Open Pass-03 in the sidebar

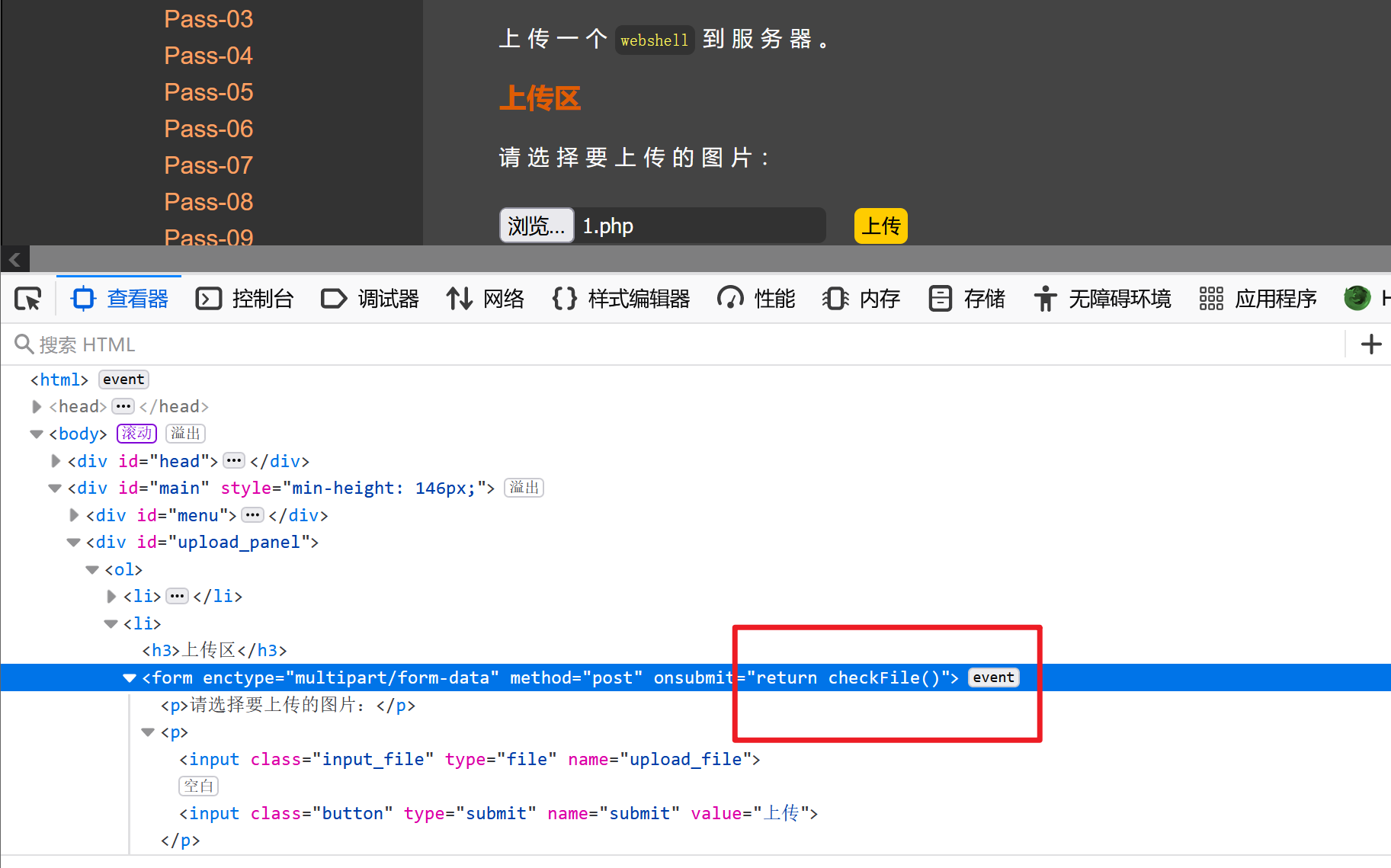pyautogui.click(x=209, y=19)
